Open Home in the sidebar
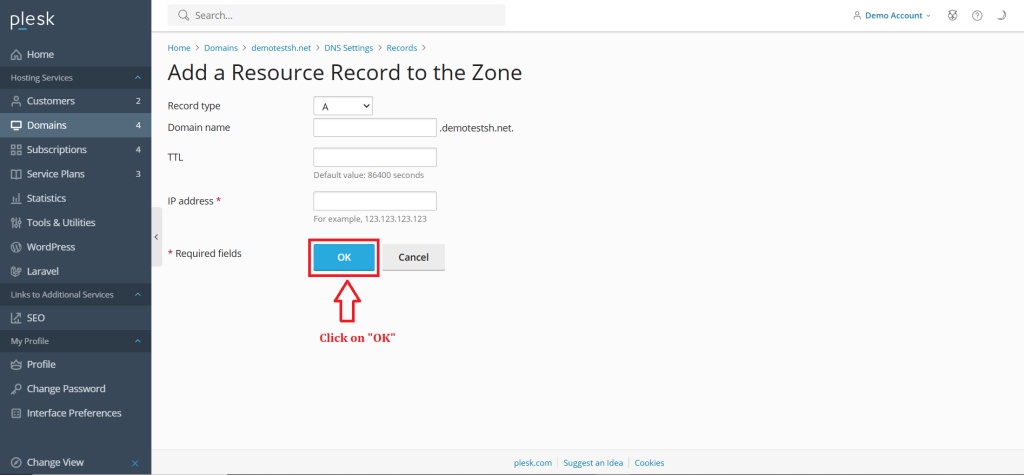This screenshot has width=1024, height=475. tap(76, 55)
